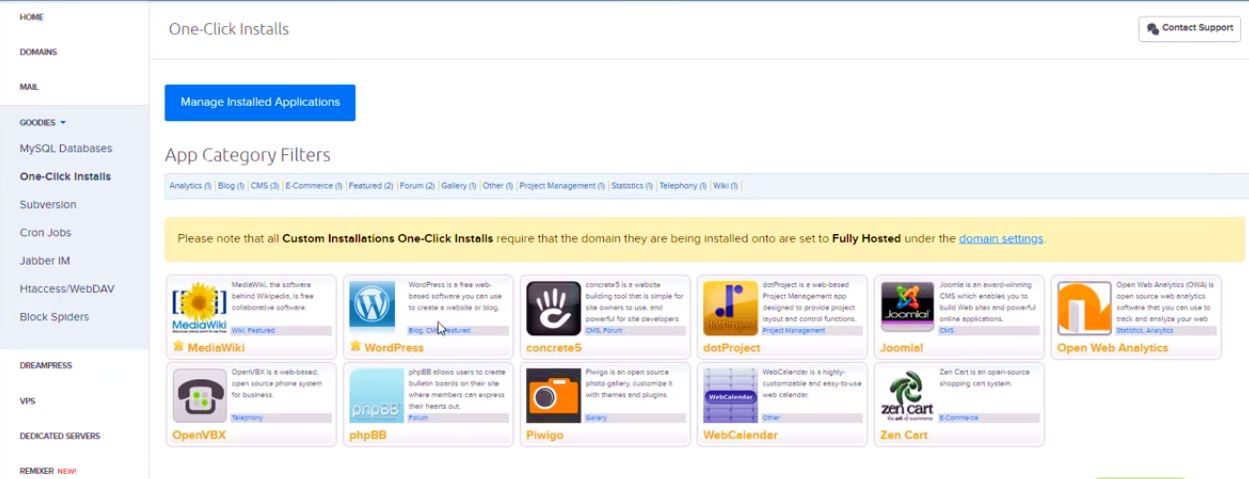The height and width of the screenshot is (479, 1249).
Task: Click the Piwigo title link
Action: pos(547,435)
